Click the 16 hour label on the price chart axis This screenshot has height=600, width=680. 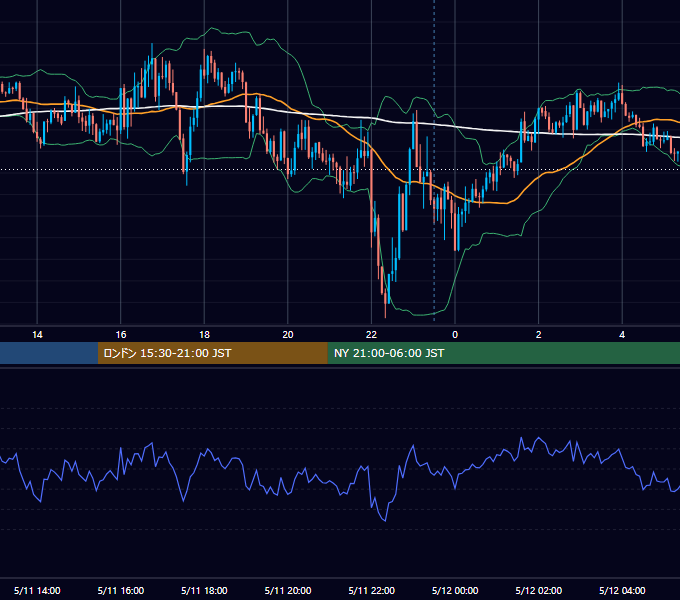[121, 335]
